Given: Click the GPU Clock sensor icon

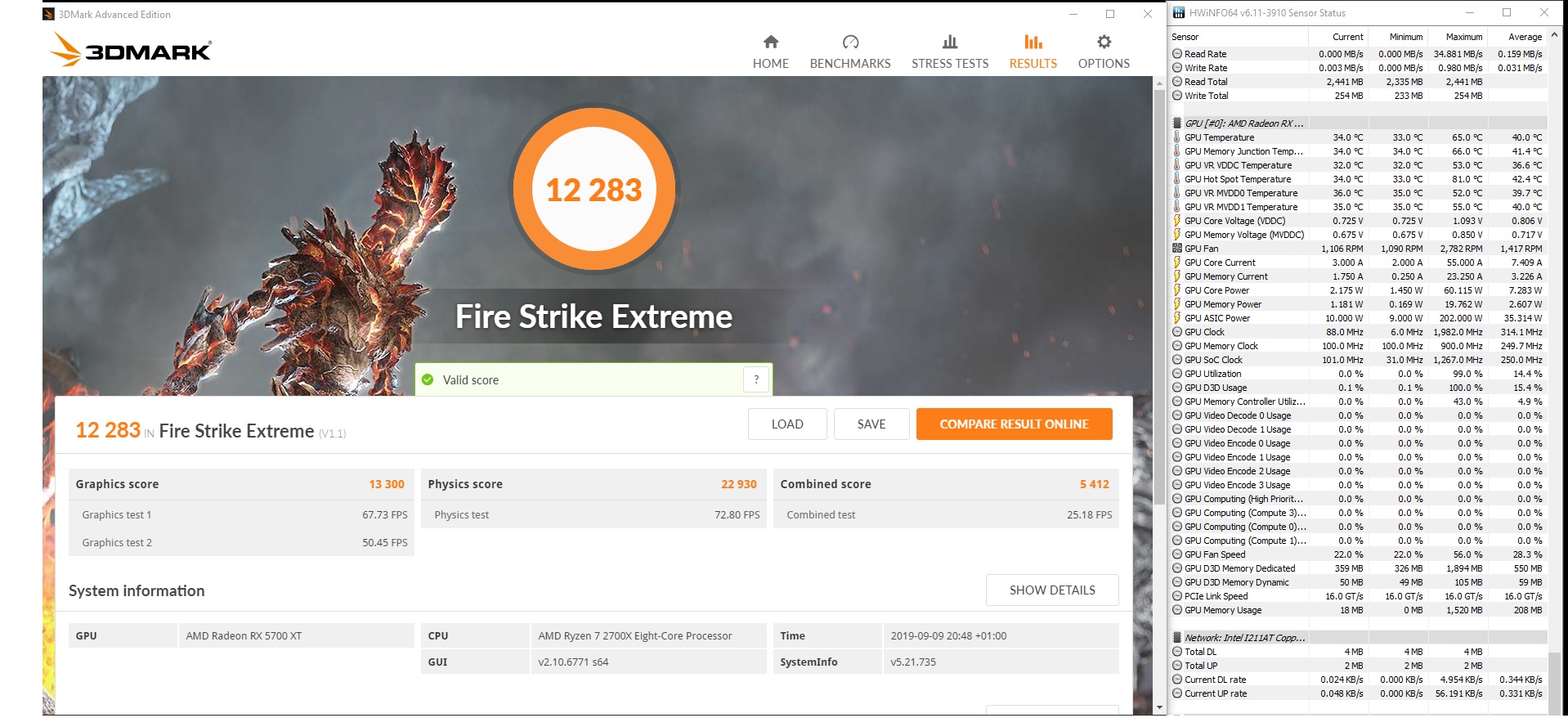Looking at the screenshot, I should click(x=1177, y=332).
